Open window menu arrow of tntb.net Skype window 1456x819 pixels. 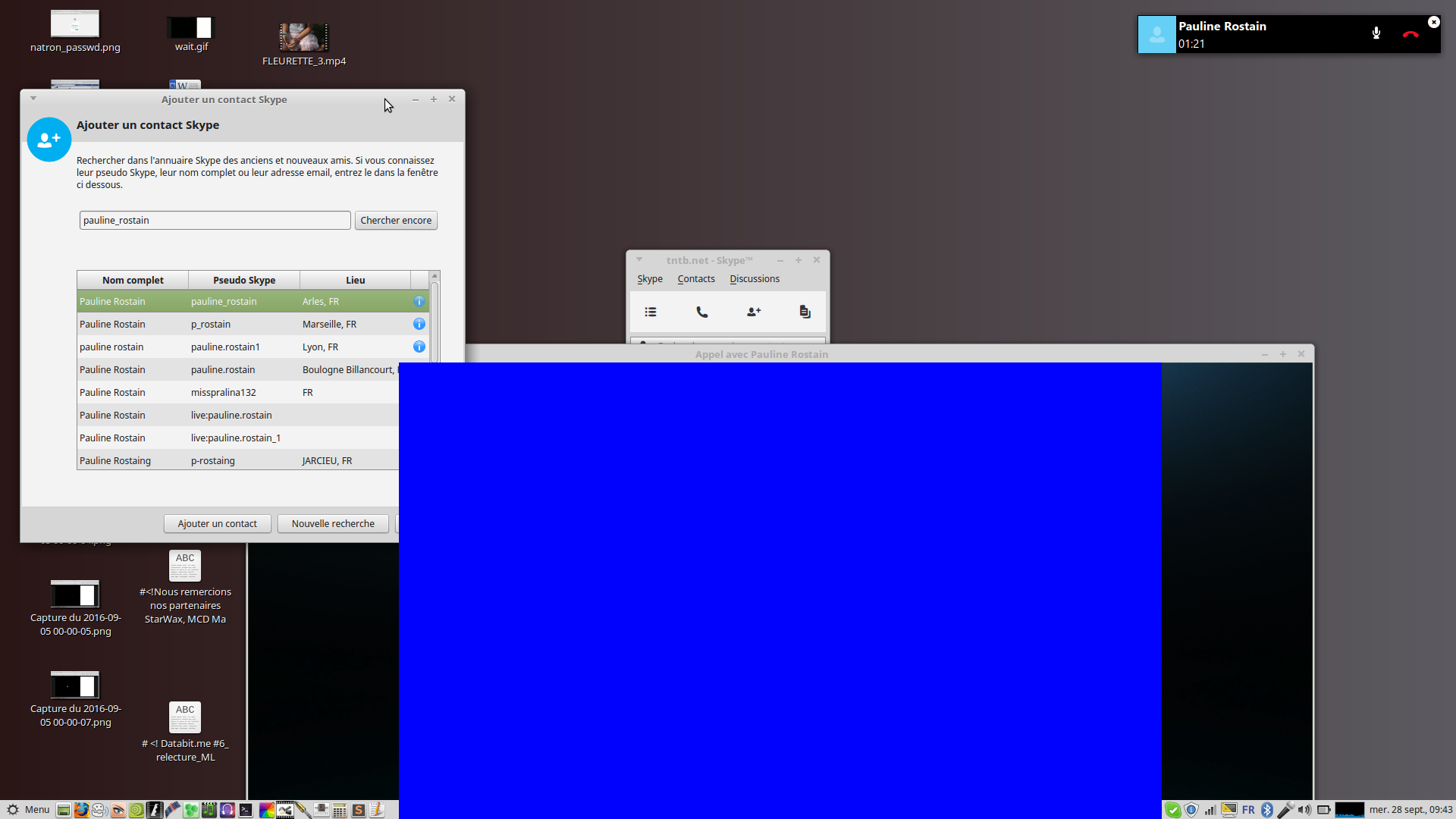click(639, 259)
